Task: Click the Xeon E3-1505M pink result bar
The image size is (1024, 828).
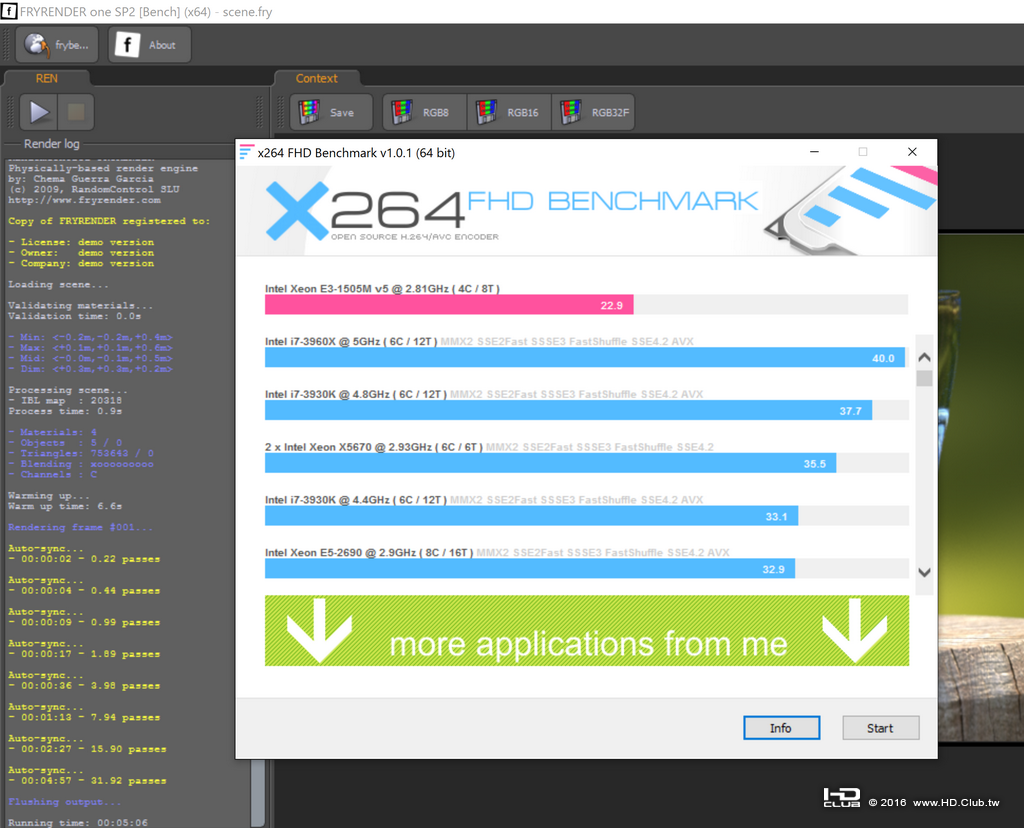Action: pyautogui.click(x=449, y=304)
